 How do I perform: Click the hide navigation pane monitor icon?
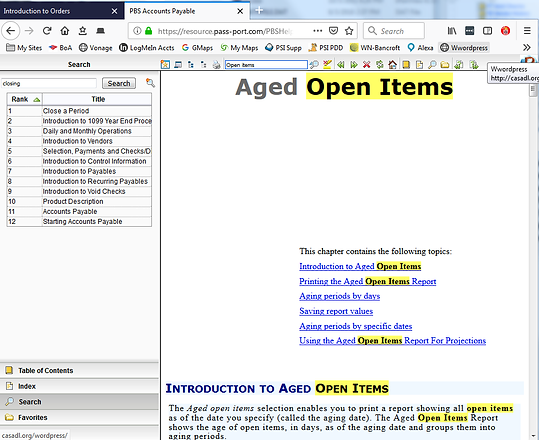point(178,65)
